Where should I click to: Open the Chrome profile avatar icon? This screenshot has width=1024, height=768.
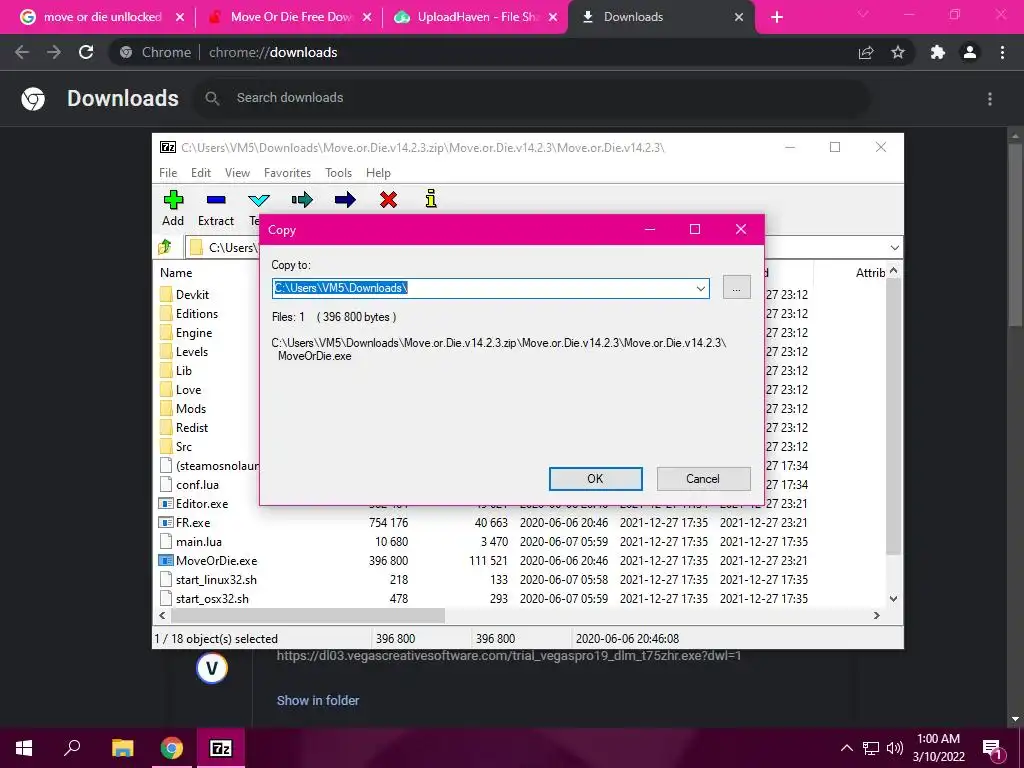coord(970,52)
